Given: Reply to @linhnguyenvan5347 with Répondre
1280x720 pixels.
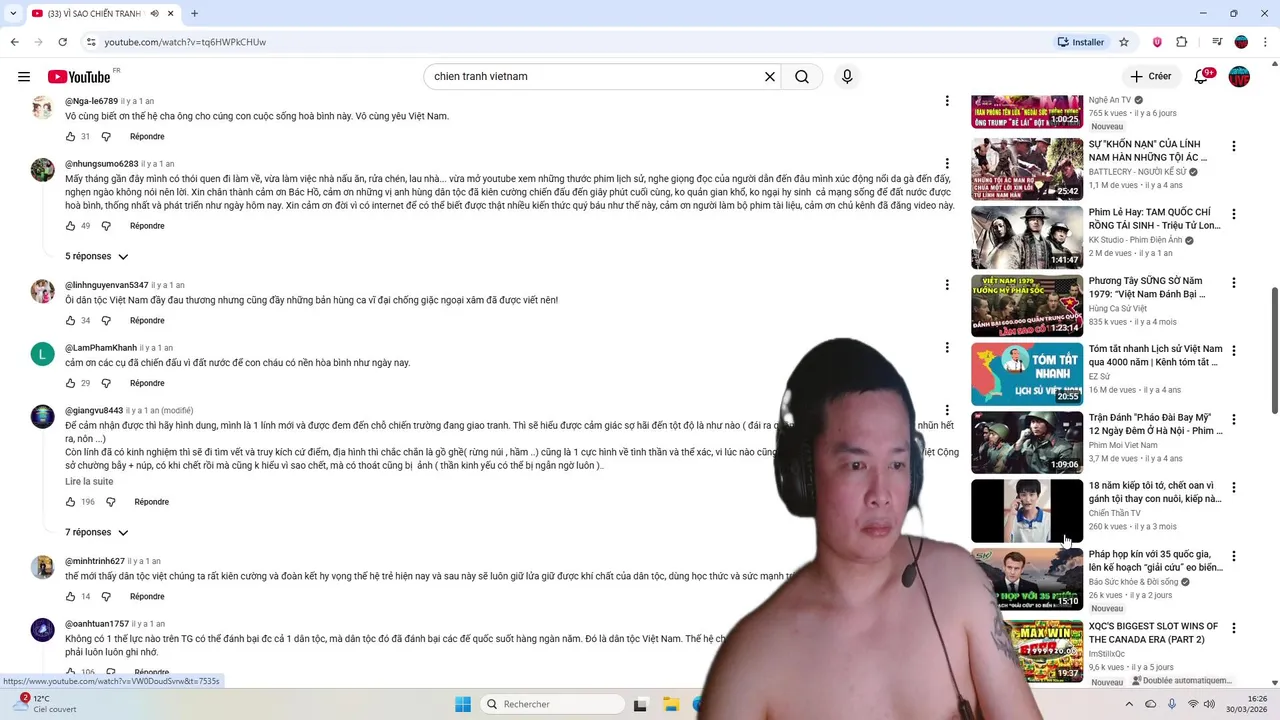Looking at the screenshot, I should pyautogui.click(x=147, y=321).
